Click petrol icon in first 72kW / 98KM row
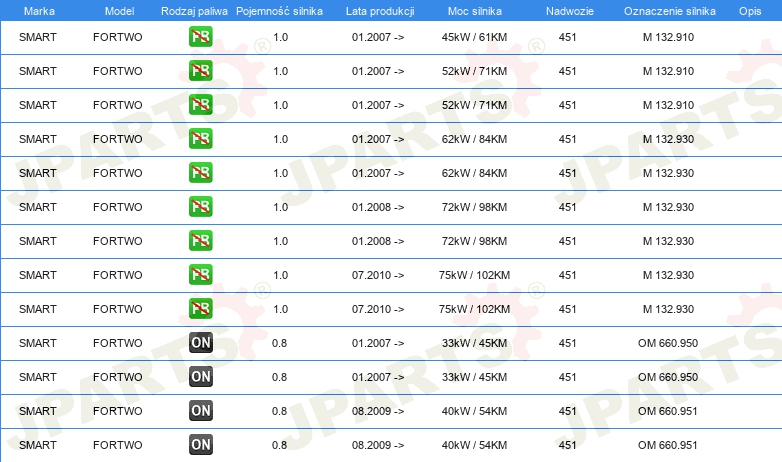Image resolution: width=782 pixels, height=462 pixels. pyautogui.click(x=200, y=207)
